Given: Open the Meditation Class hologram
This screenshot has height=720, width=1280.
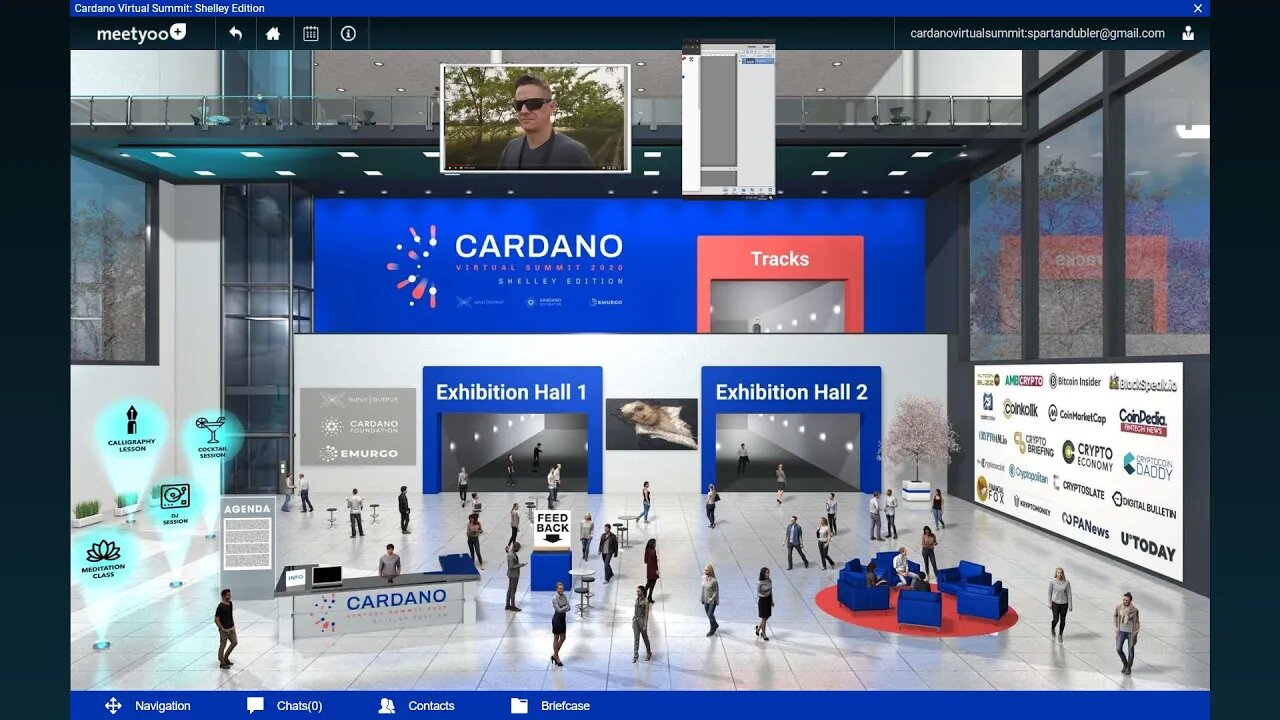Looking at the screenshot, I should pos(103,560).
